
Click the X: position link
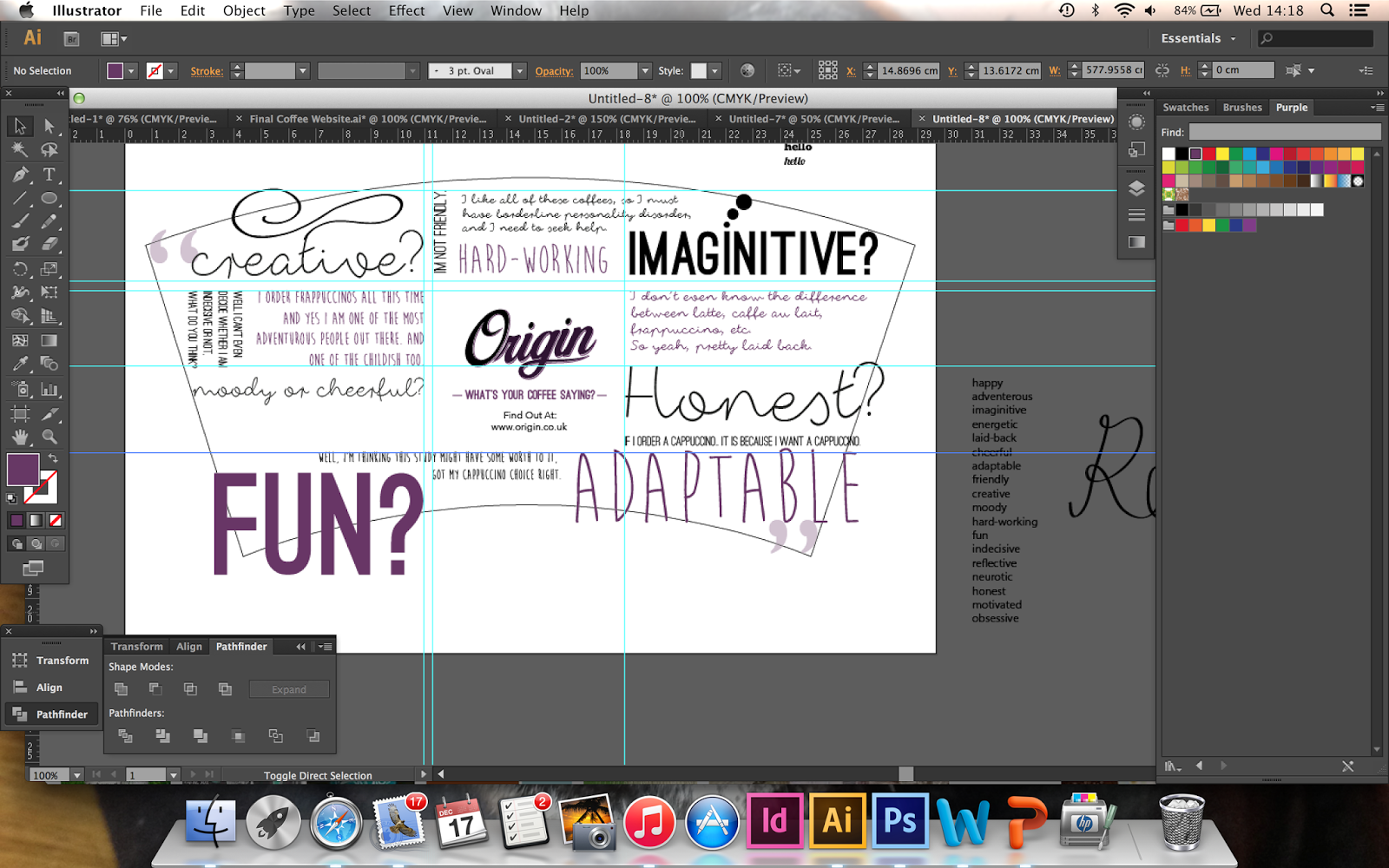pyautogui.click(x=852, y=71)
